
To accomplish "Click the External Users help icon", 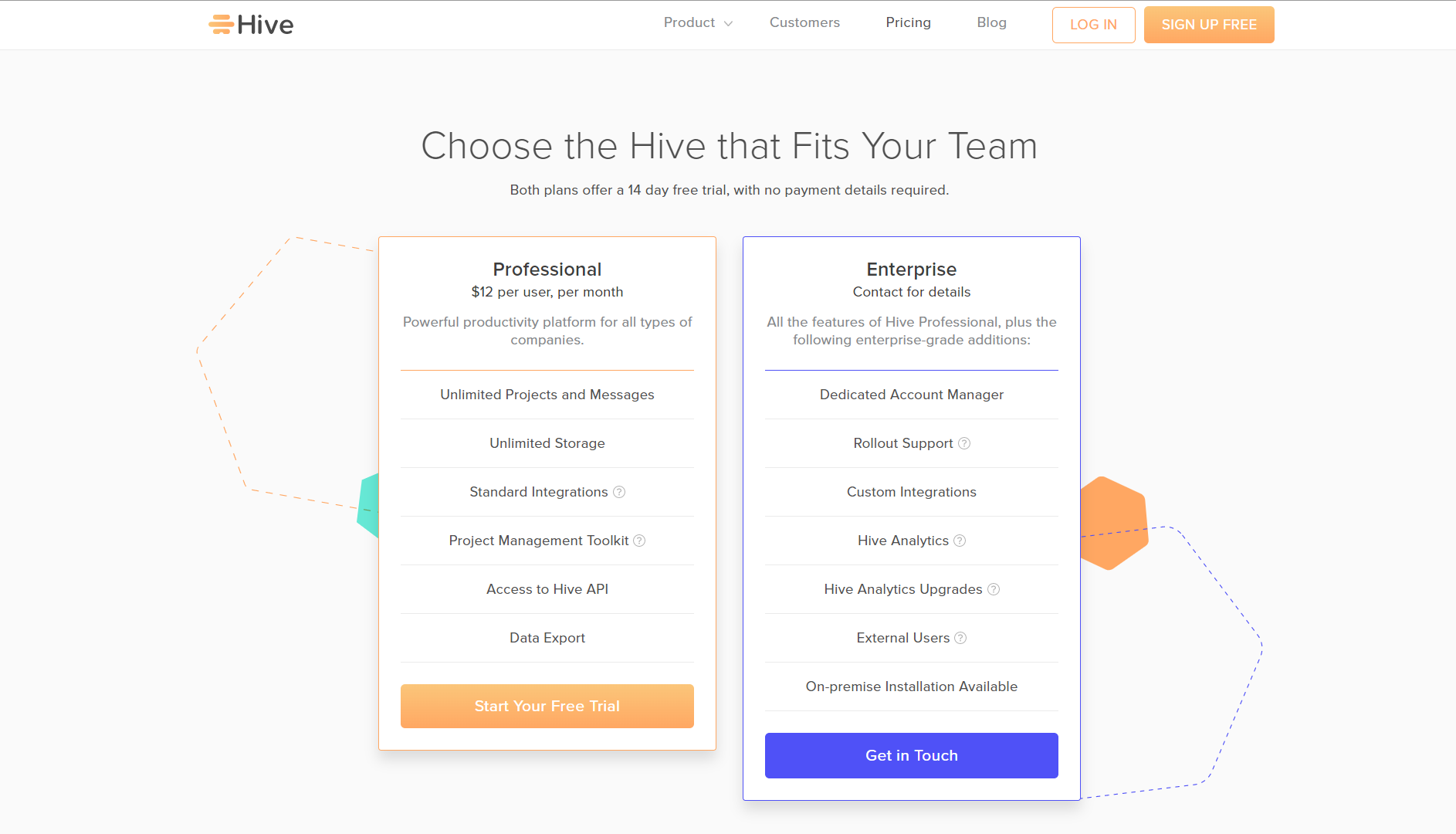I will click(x=960, y=638).
